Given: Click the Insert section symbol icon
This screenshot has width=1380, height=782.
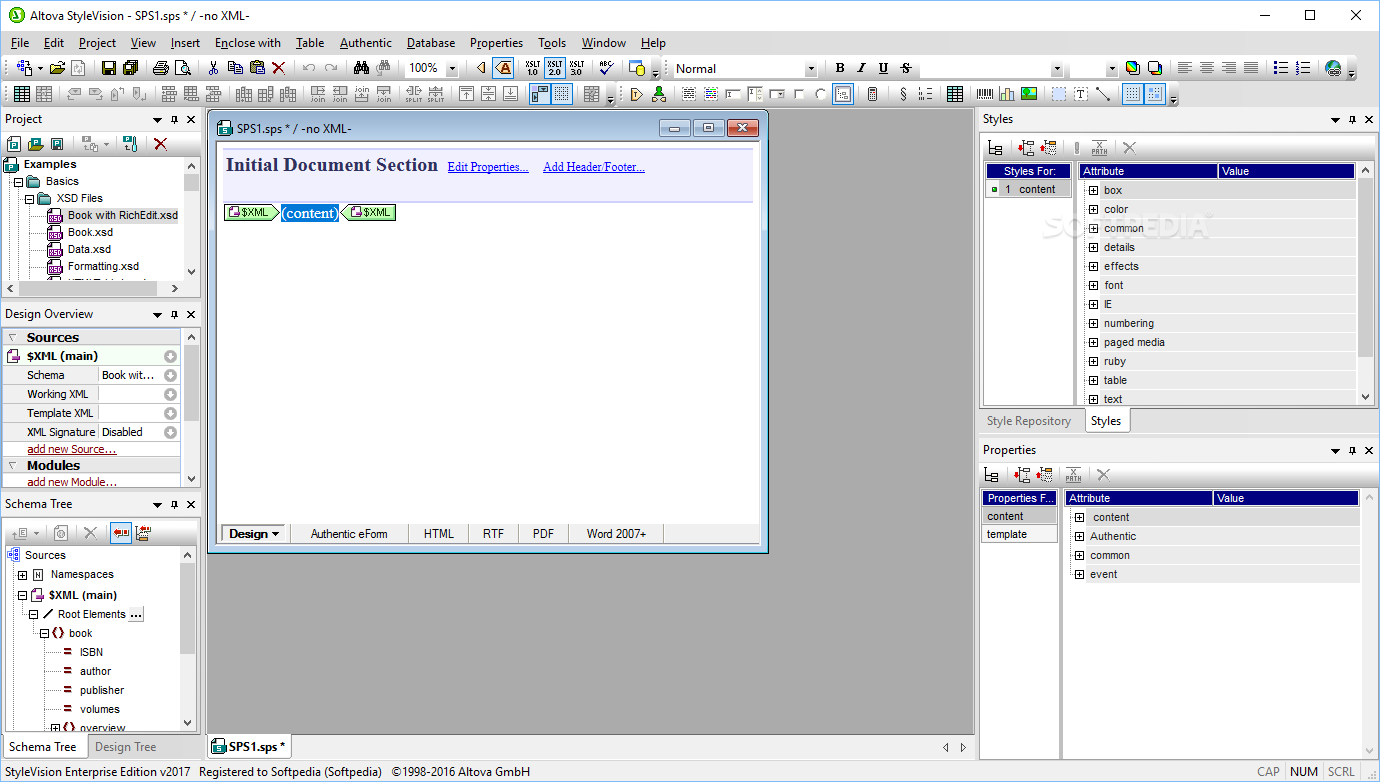Looking at the screenshot, I should click(x=903, y=94).
